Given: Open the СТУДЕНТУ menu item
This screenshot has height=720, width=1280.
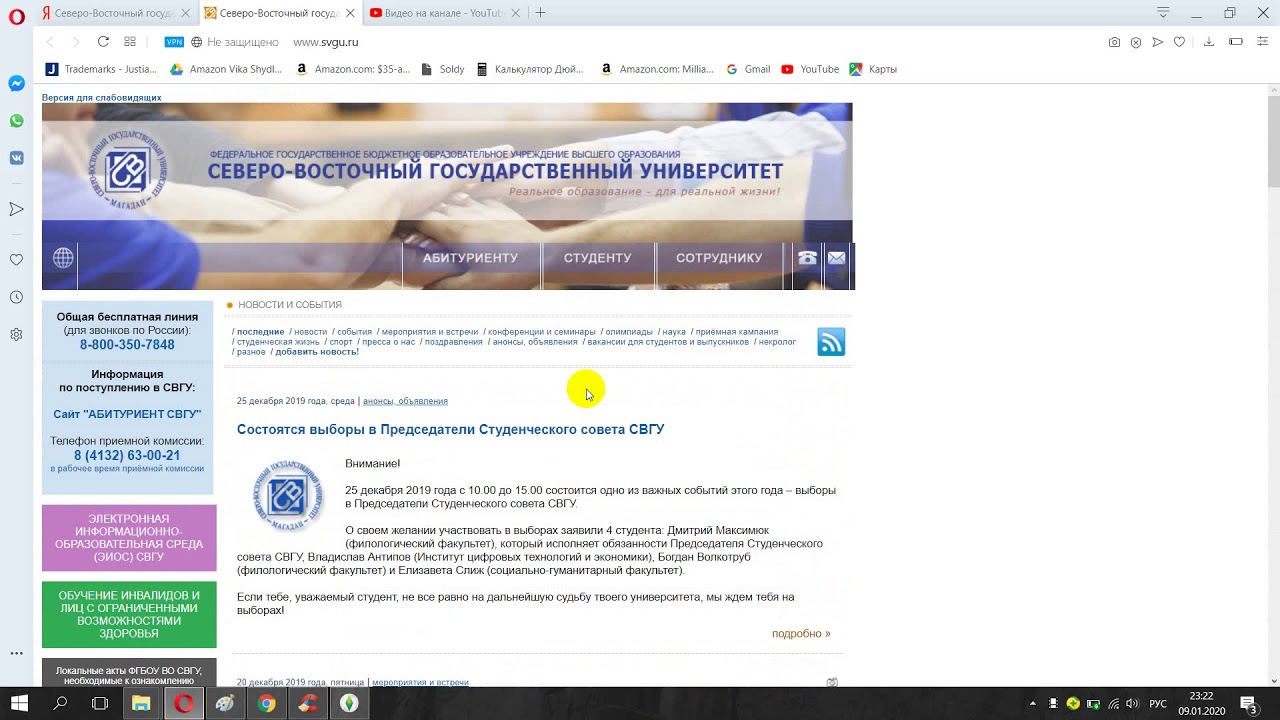Looking at the screenshot, I should (597, 258).
